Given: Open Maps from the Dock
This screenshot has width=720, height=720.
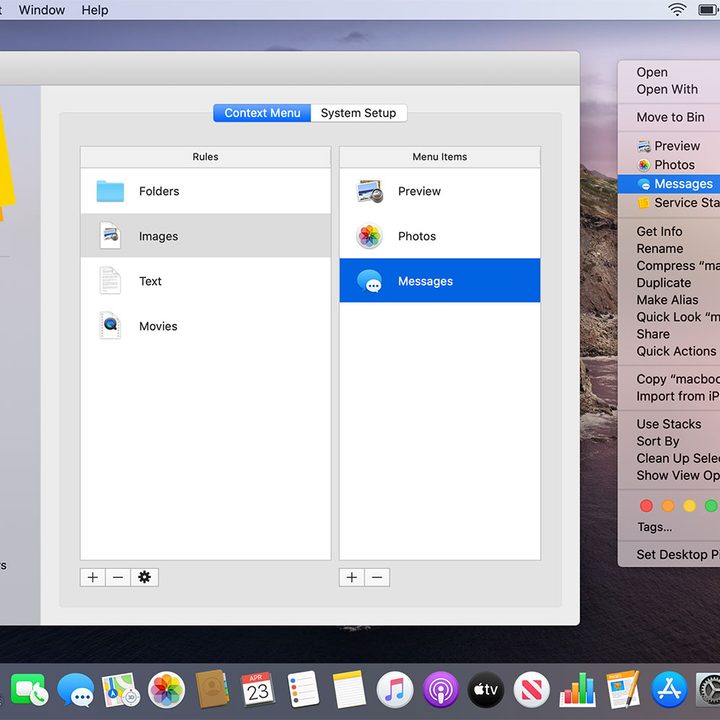Looking at the screenshot, I should [x=121, y=690].
